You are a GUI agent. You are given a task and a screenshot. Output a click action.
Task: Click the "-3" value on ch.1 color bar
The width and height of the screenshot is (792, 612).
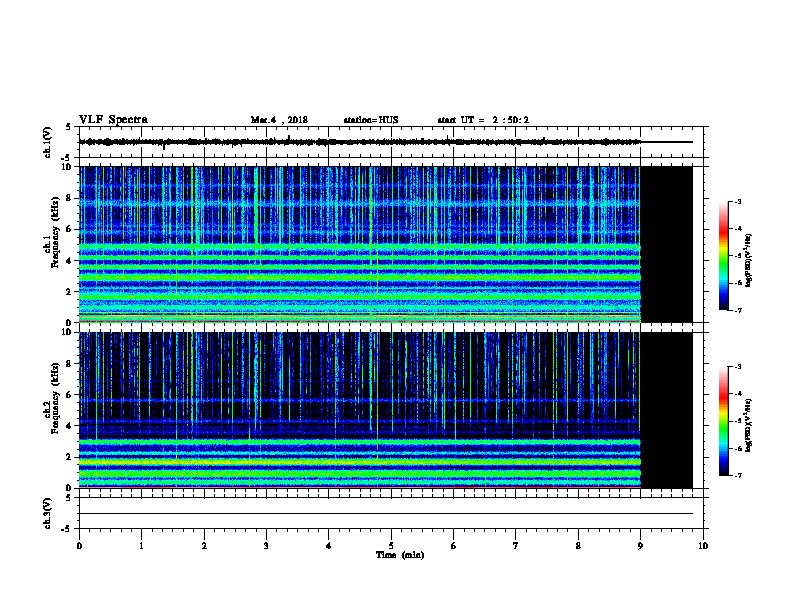[x=737, y=201]
